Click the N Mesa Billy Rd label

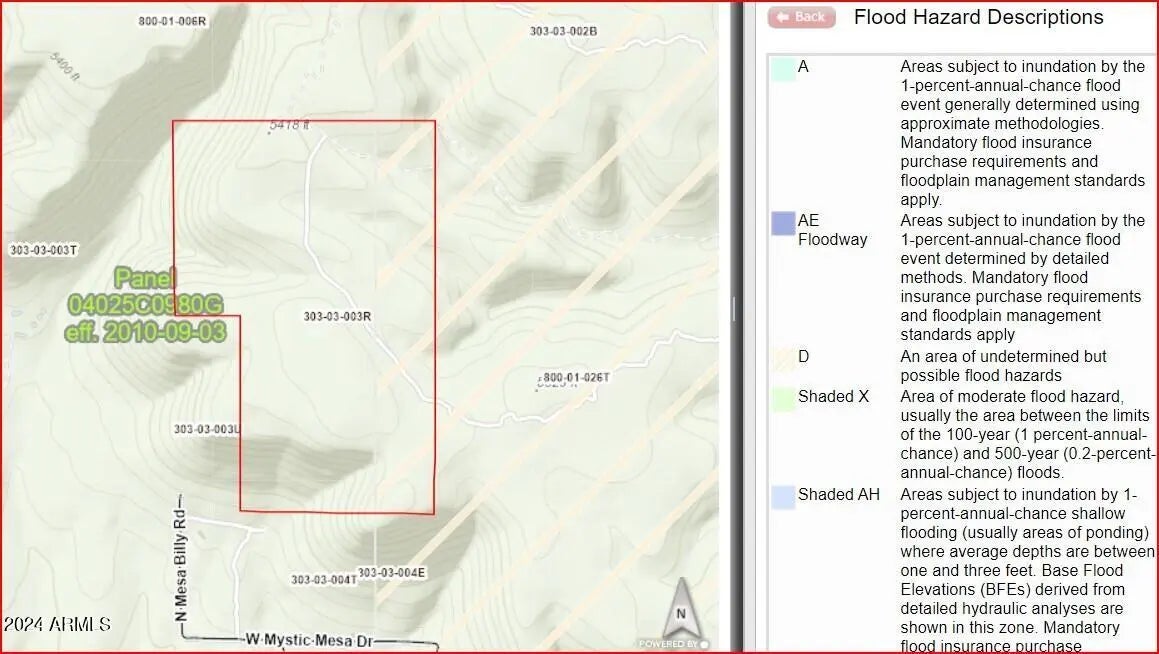[x=181, y=557]
